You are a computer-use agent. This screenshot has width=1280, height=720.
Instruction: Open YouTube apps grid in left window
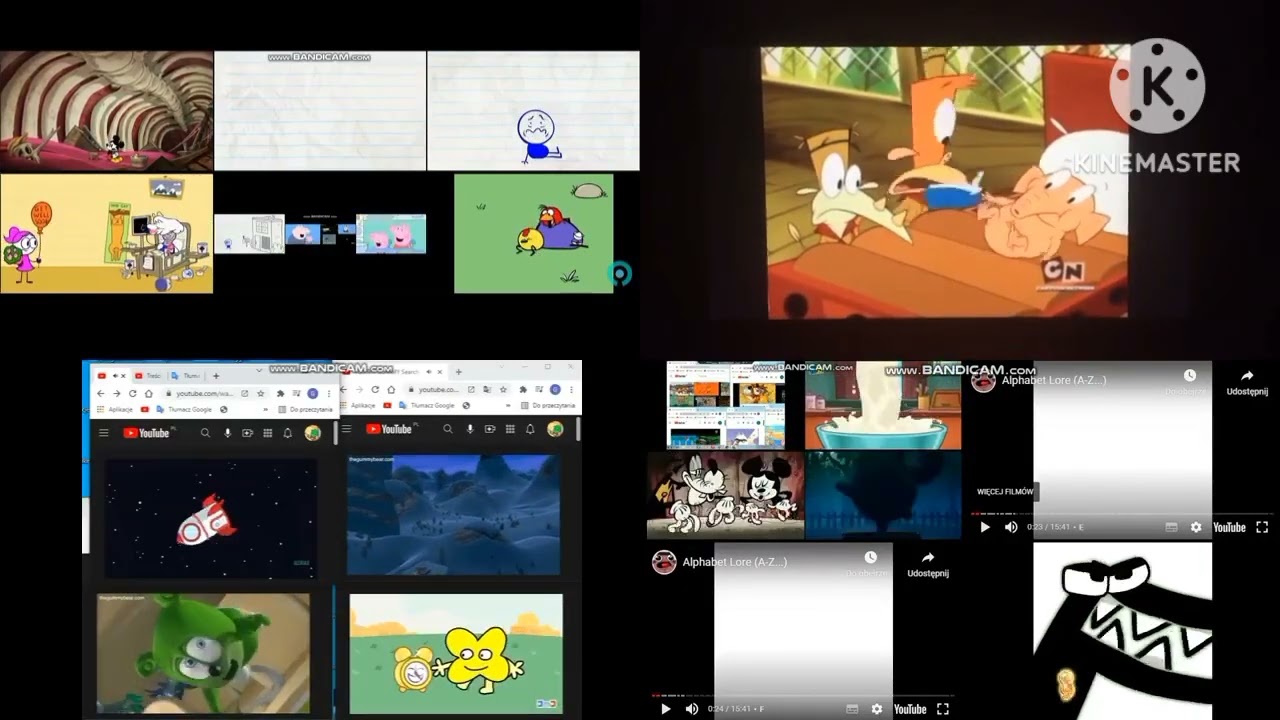tap(267, 433)
